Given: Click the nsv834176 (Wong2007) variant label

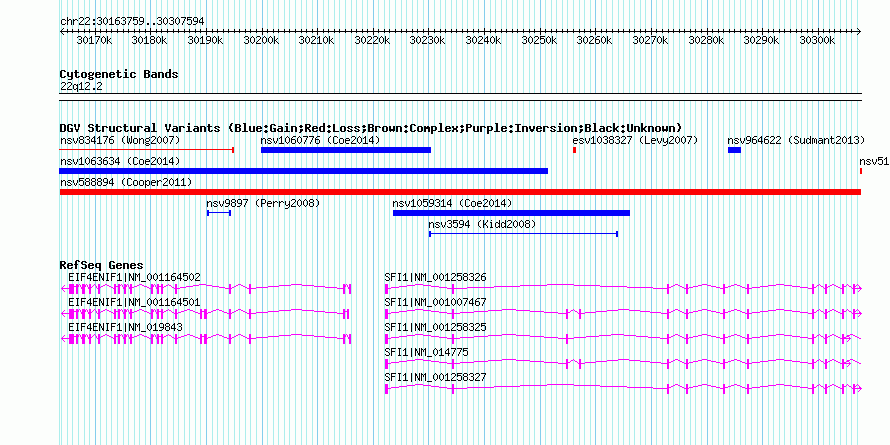Looking at the screenshot, I should click(120, 140).
